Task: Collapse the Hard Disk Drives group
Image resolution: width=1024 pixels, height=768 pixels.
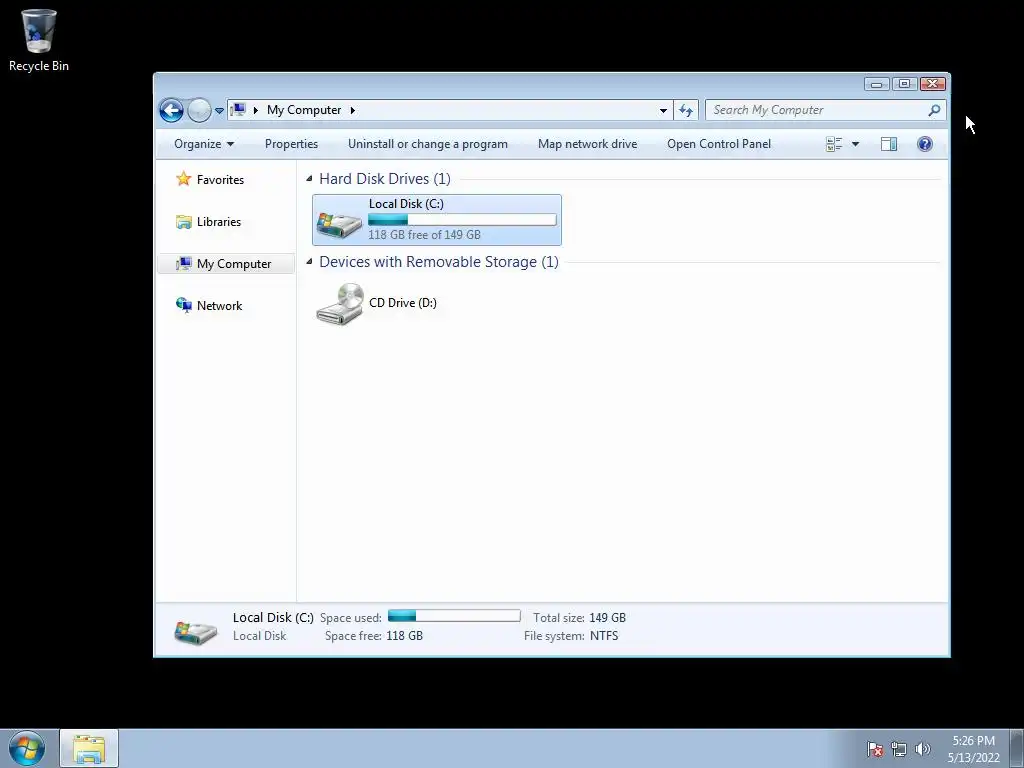Action: click(x=309, y=178)
